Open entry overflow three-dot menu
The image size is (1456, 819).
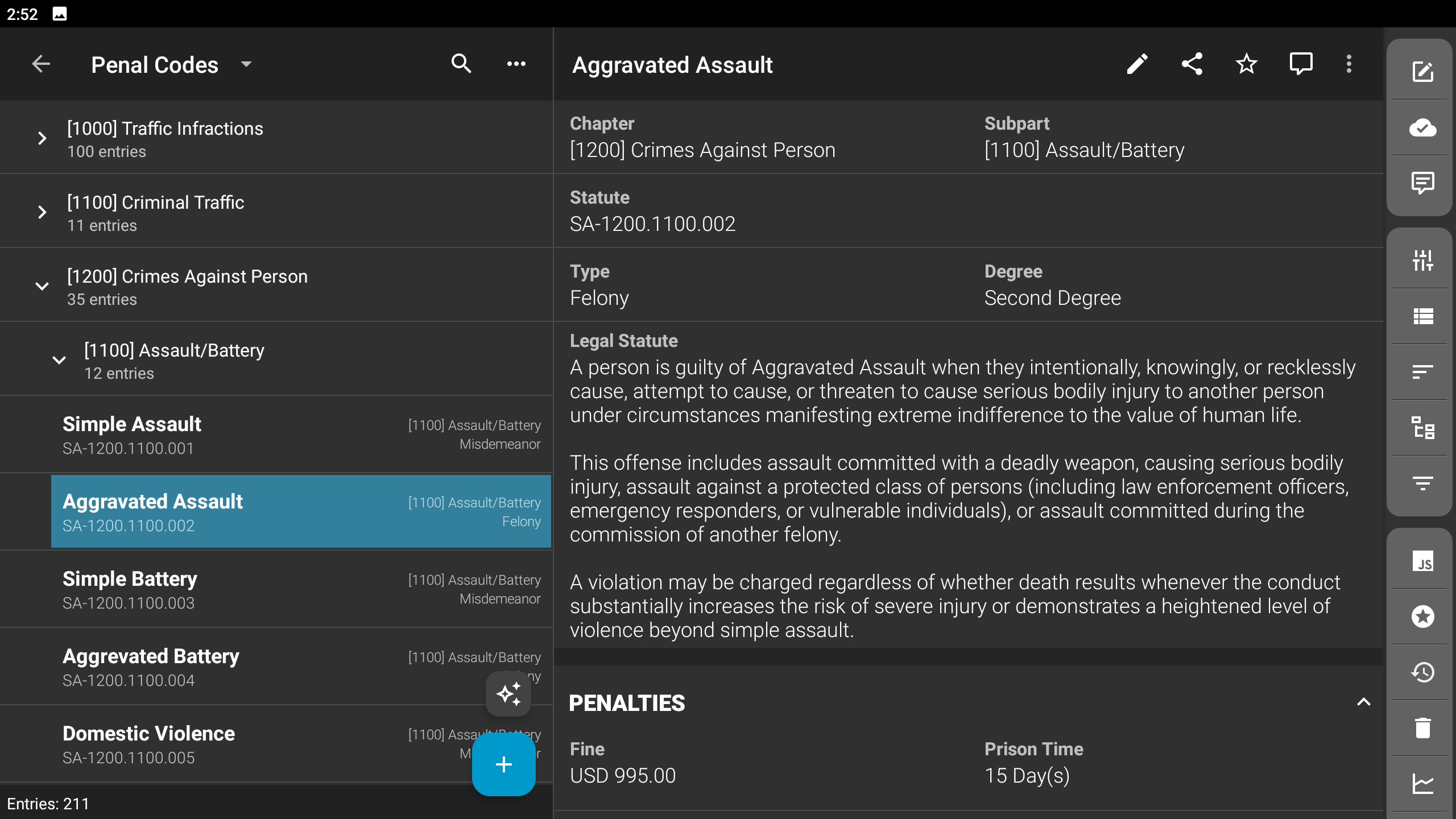tap(1349, 64)
